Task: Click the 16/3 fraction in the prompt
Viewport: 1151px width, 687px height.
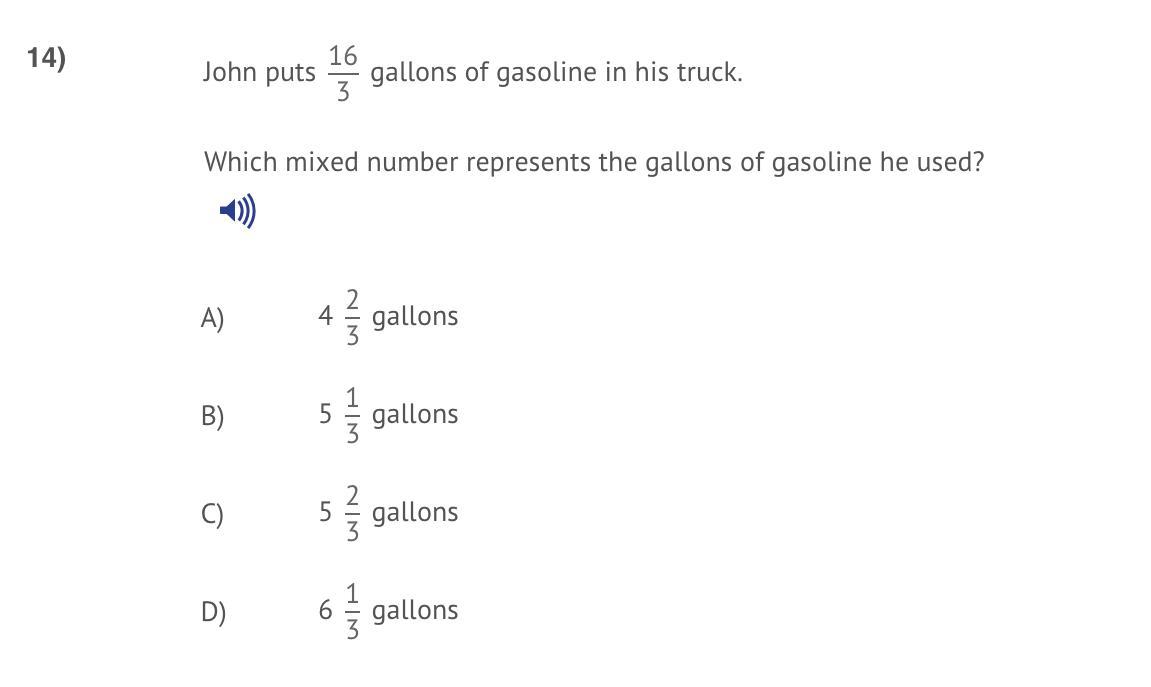Action: (x=343, y=73)
